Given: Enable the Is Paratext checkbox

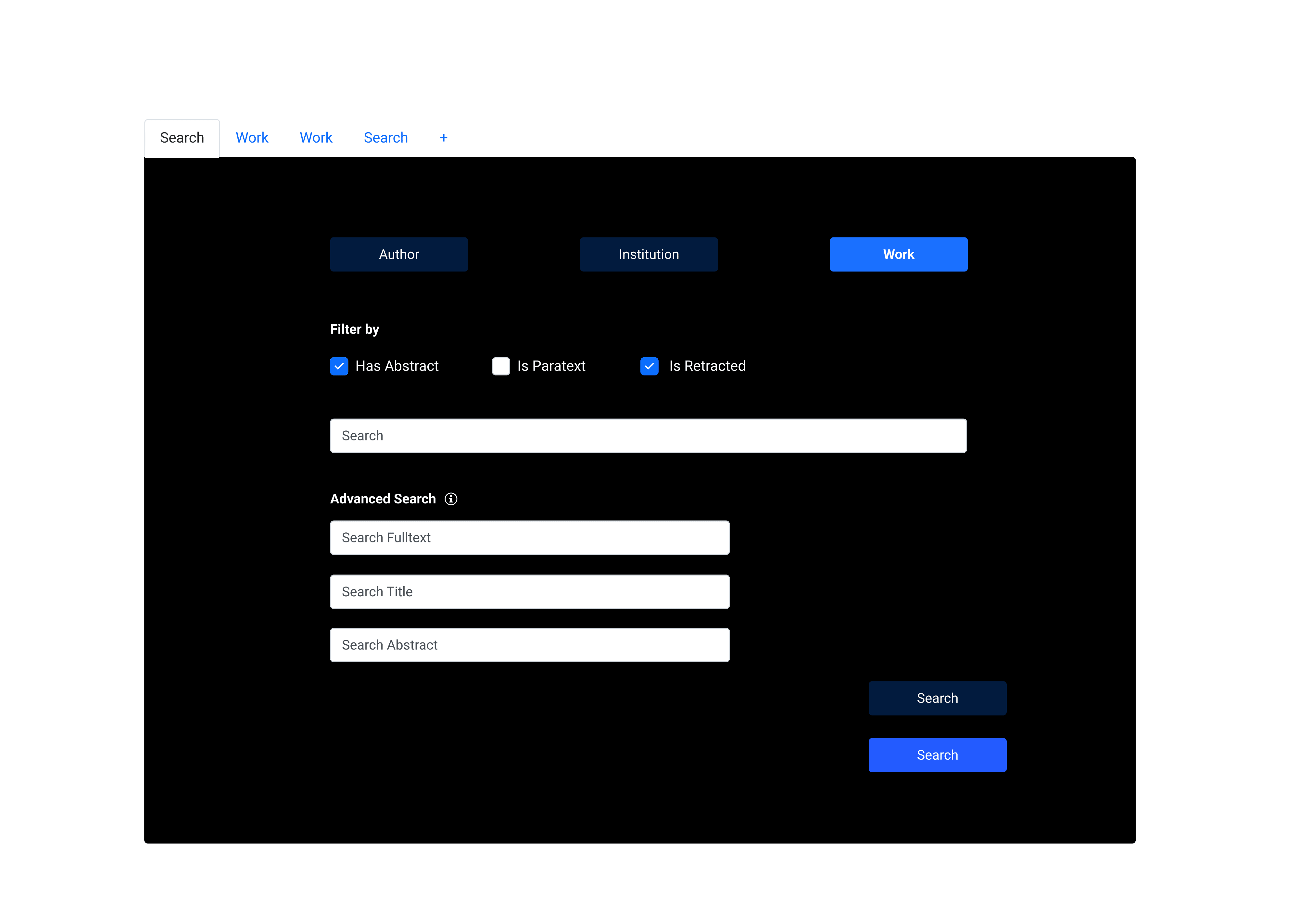Looking at the screenshot, I should pos(500,366).
